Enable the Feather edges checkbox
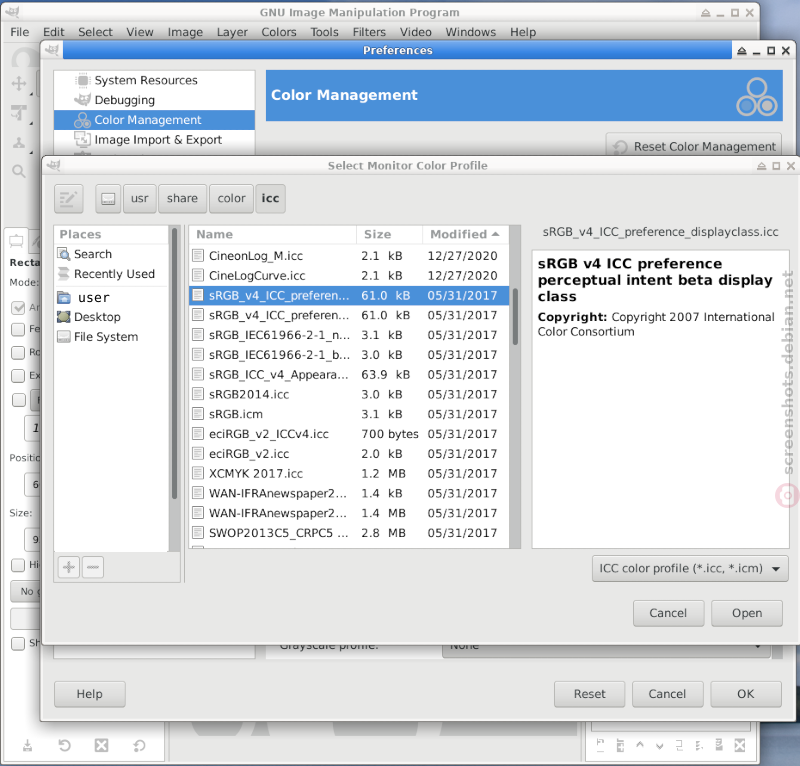 pos(18,329)
